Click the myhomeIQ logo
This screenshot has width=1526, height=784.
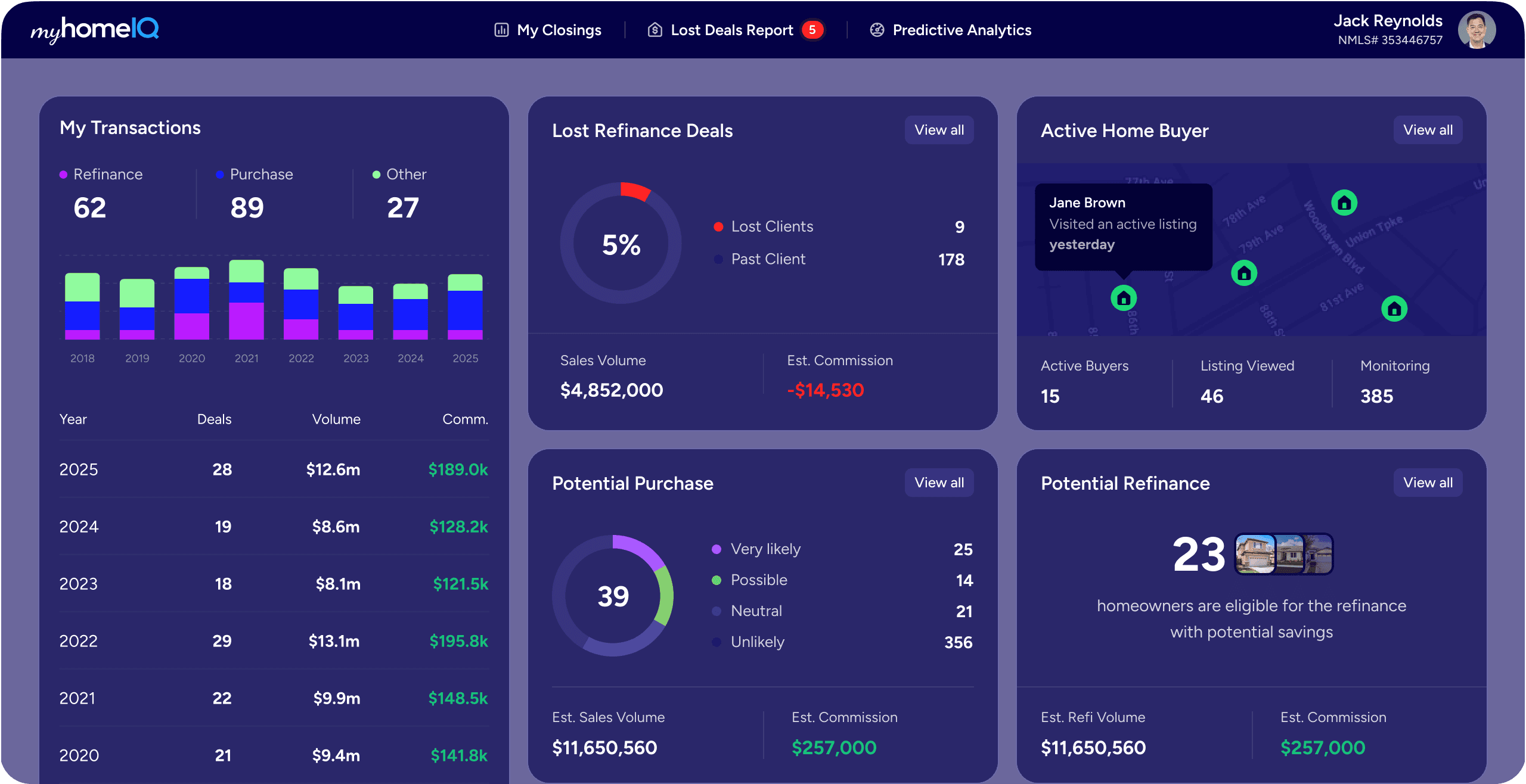click(95, 29)
